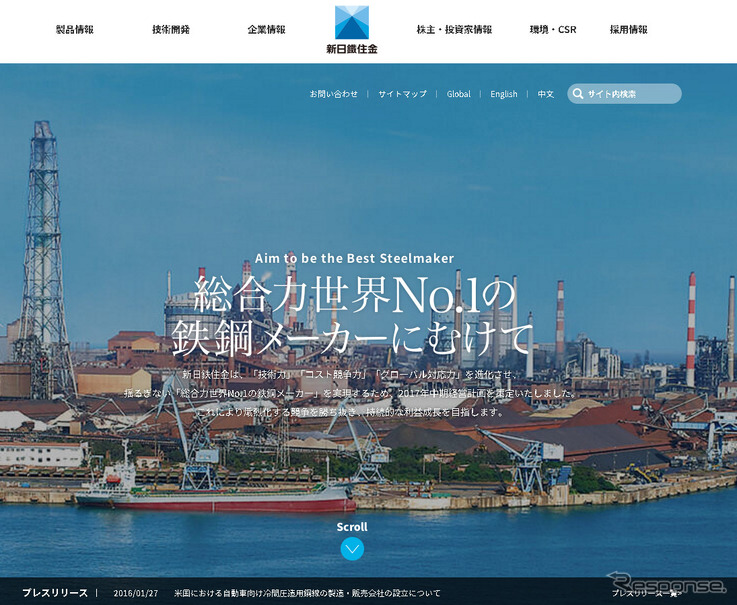Click the magnifier icon in the search box
The width and height of the screenshot is (737, 605).
(578, 94)
